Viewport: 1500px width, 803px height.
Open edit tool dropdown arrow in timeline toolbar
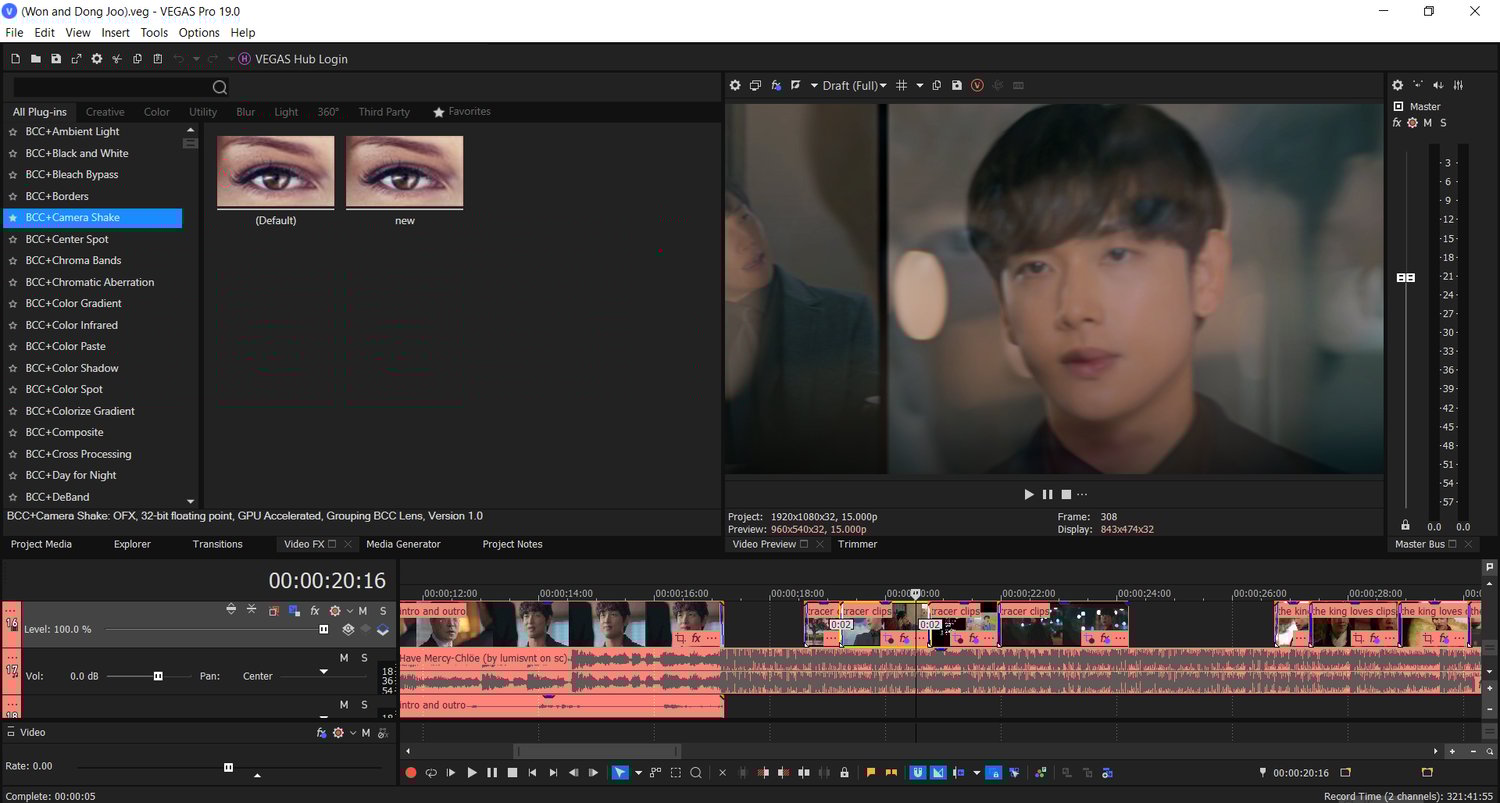(637, 773)
